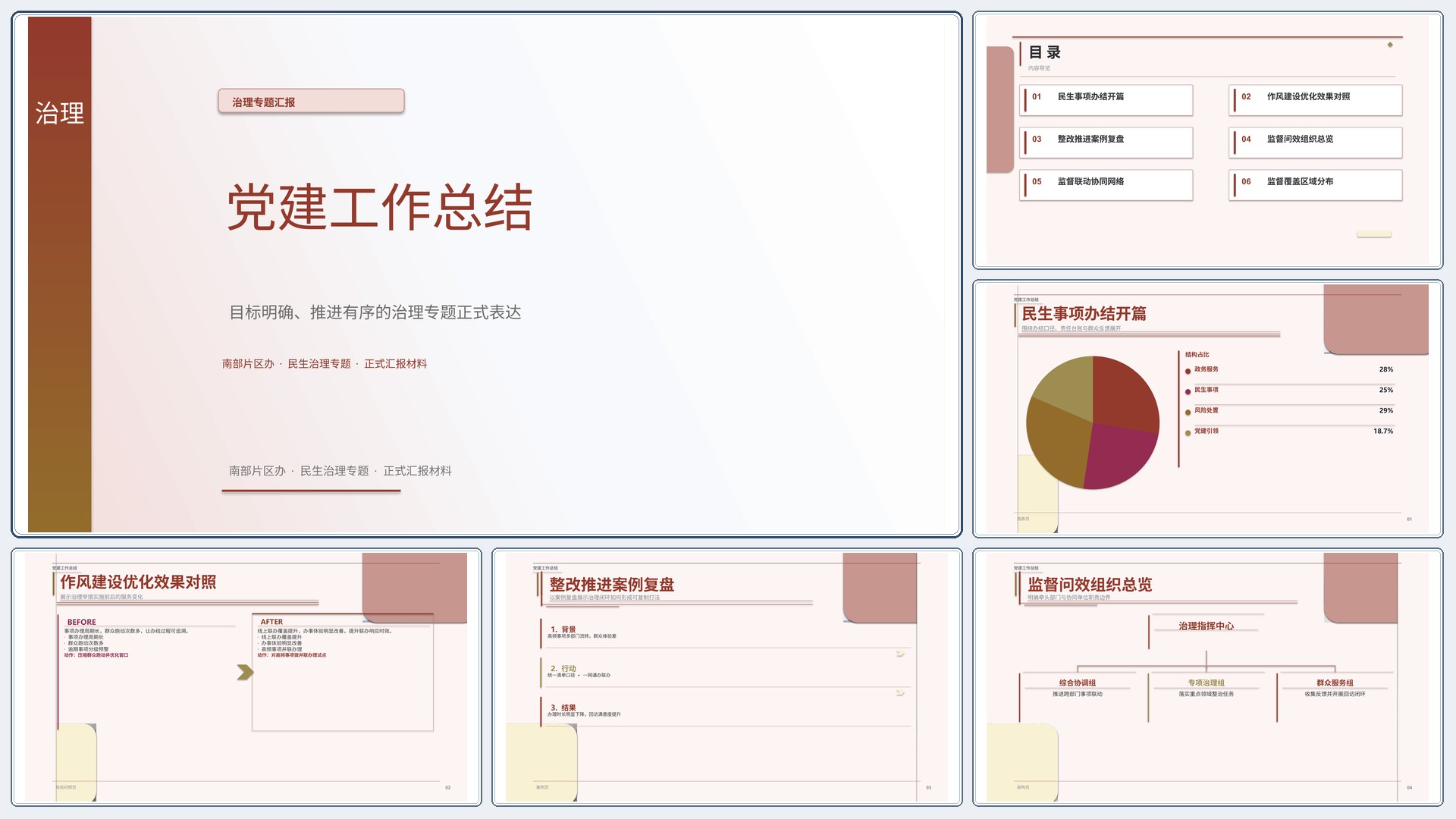Click the chevron arrow between BEFORE and AFTER

245,673
